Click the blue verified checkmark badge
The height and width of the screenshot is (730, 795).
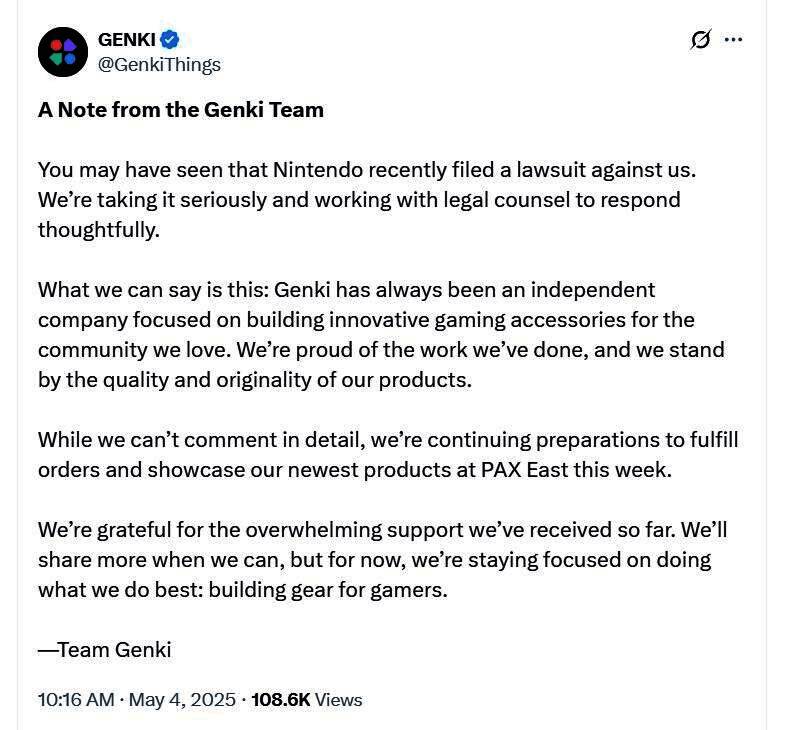(x=170, y=40)
